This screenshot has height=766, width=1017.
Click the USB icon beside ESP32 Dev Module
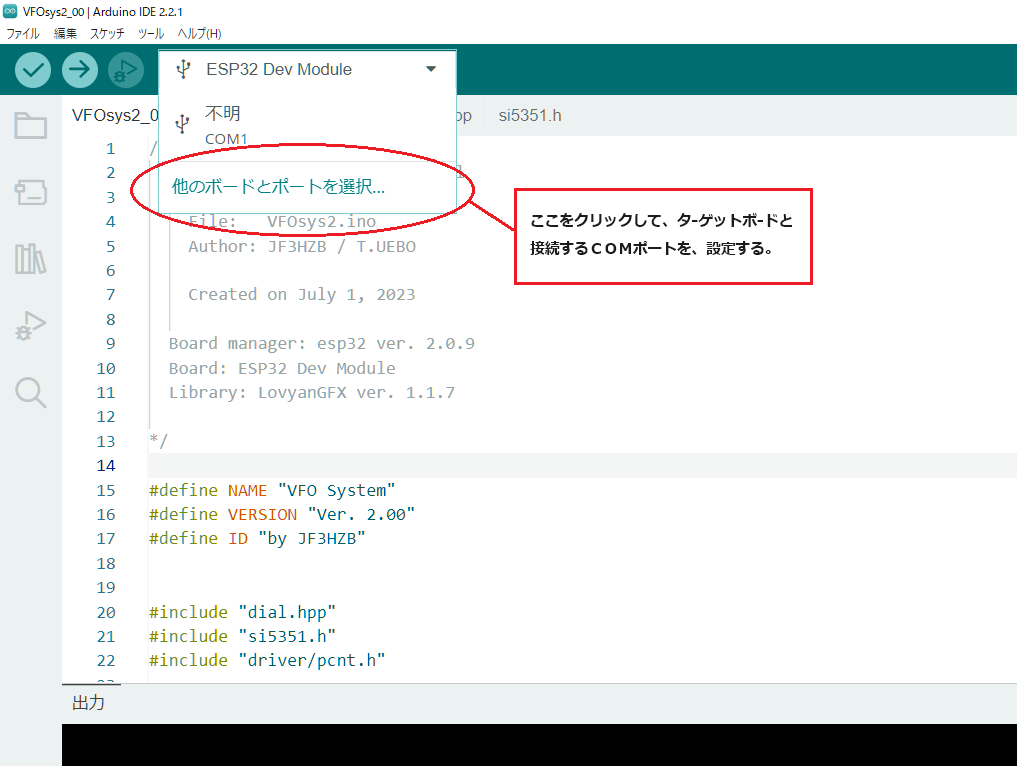click(x=184, y=69)
